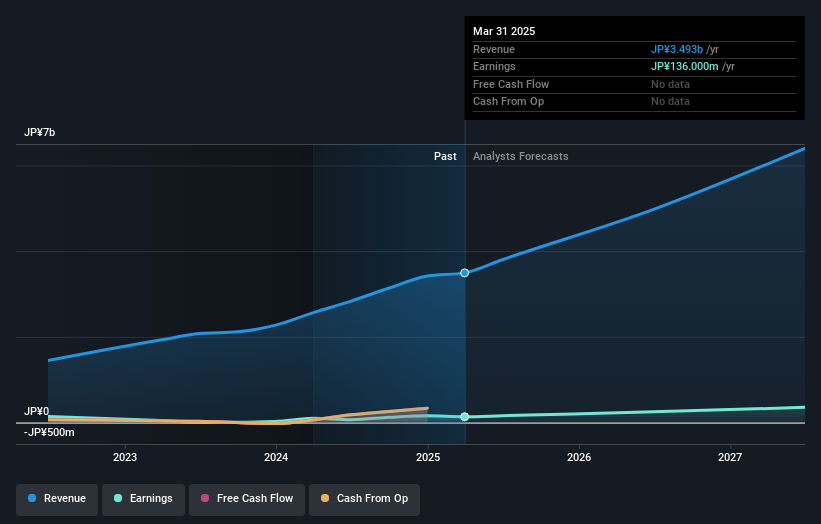Viewport: 821px width, 524px height.
Task: Click the Cash From Op tooltip row label
Action: click(508, 102)
